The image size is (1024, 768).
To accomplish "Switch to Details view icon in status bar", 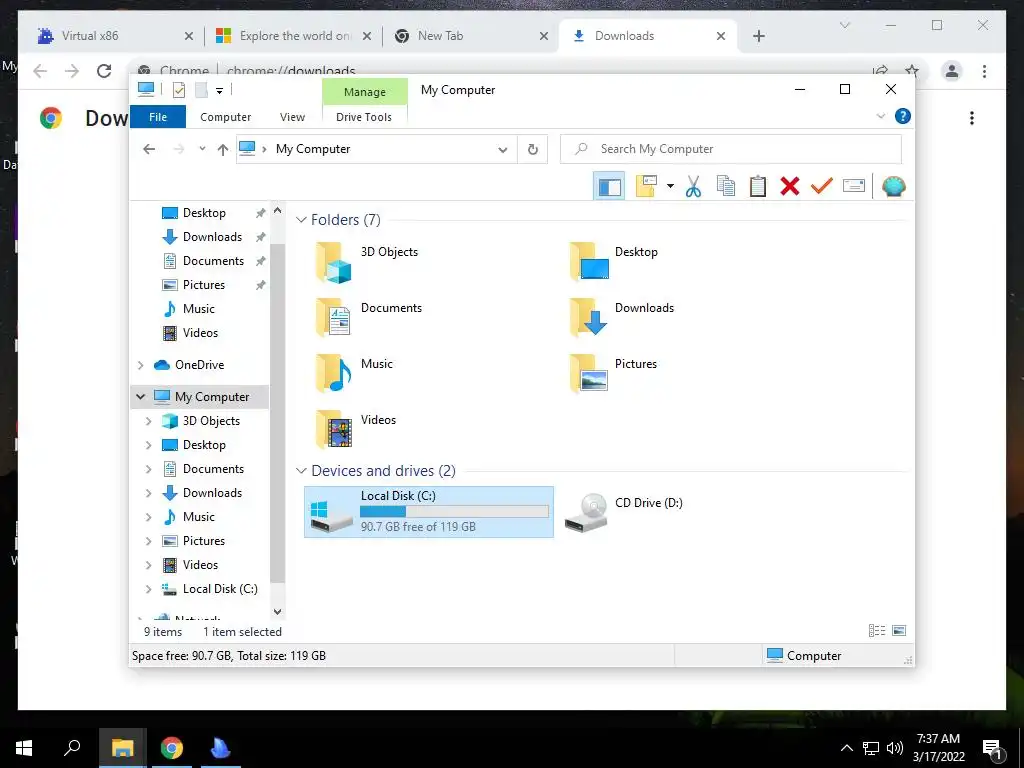I will [x=876, y=631].
